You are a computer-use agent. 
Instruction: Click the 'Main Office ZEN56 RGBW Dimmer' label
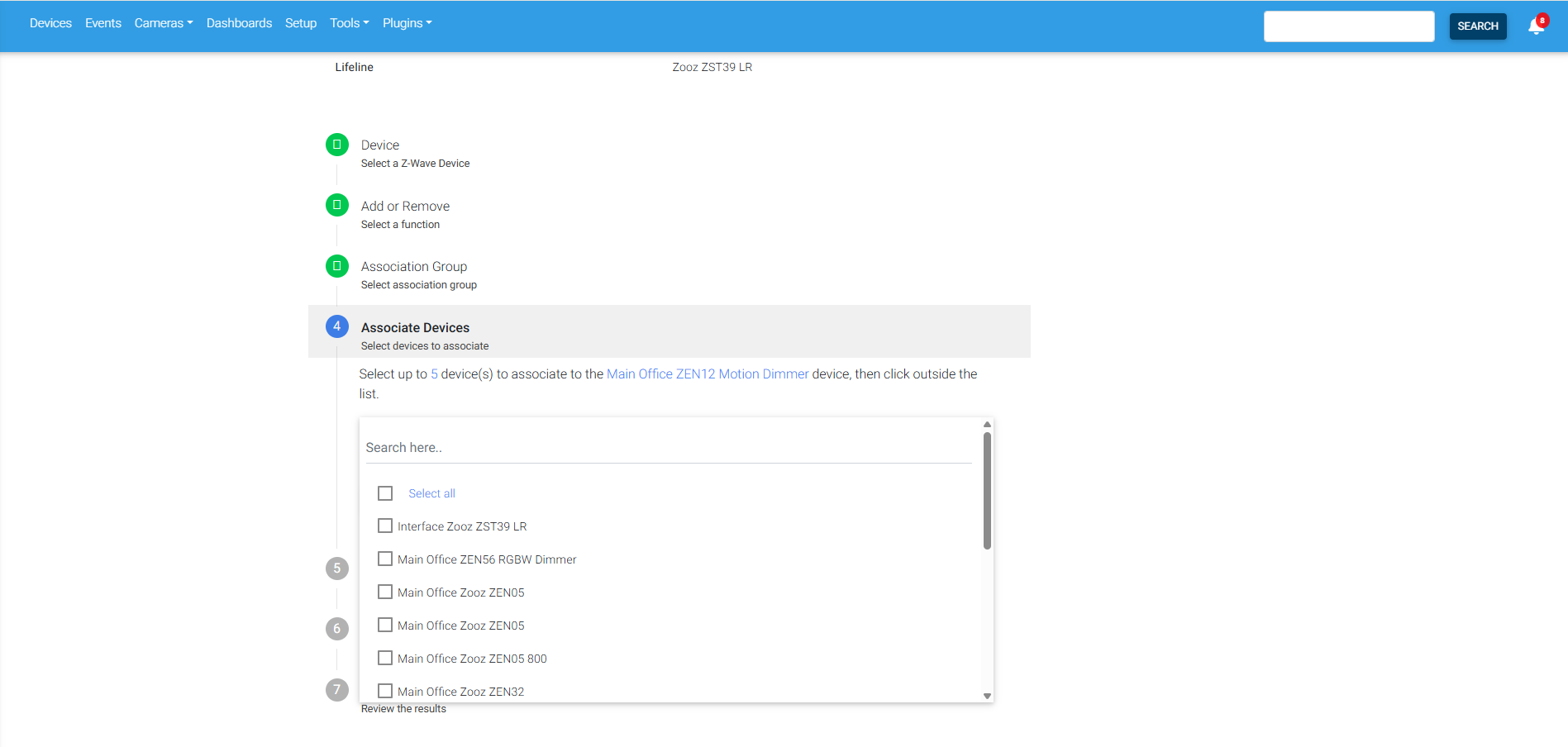pos(487,559)
